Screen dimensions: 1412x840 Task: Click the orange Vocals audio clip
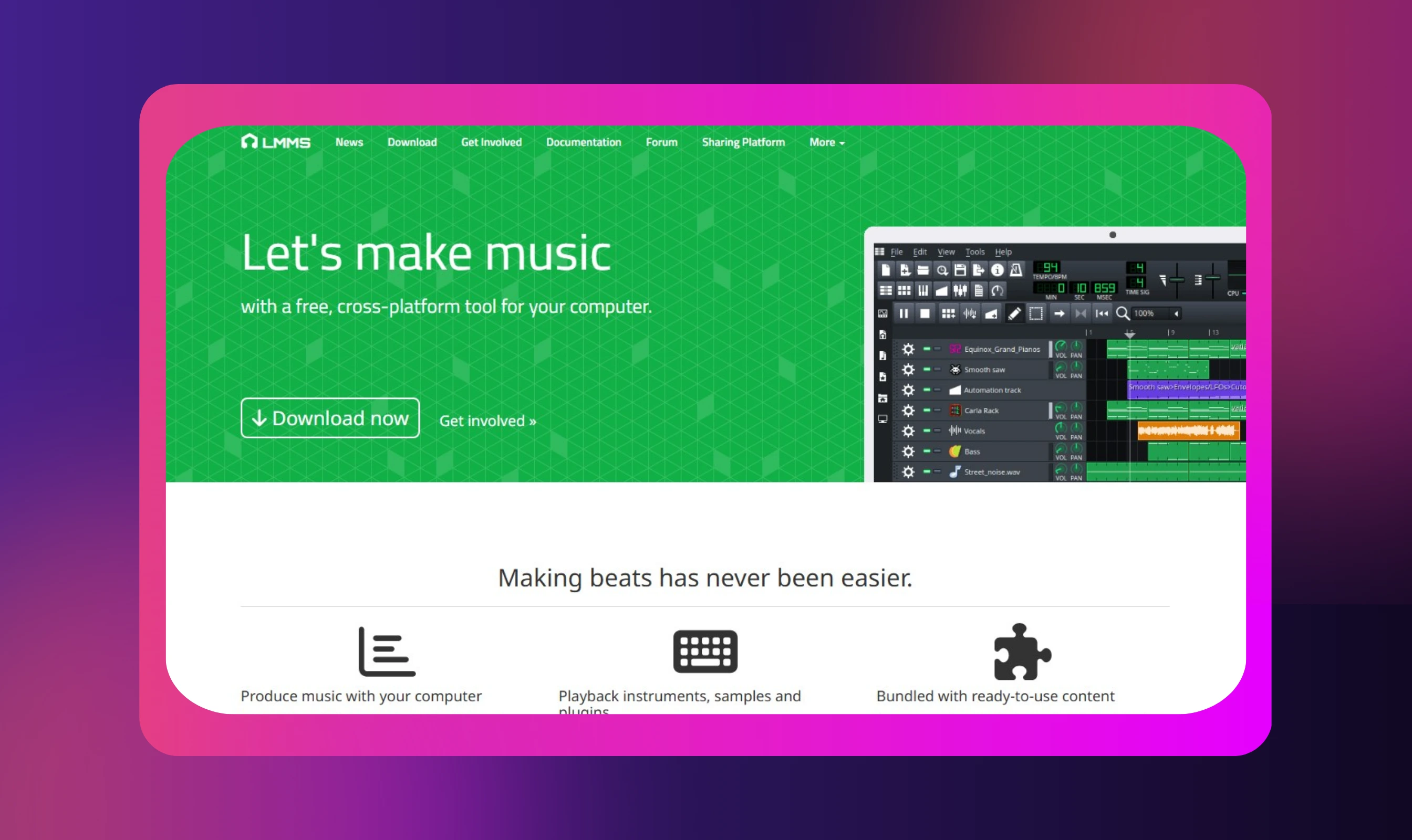pyautogui.click(x=1188, y=430)
